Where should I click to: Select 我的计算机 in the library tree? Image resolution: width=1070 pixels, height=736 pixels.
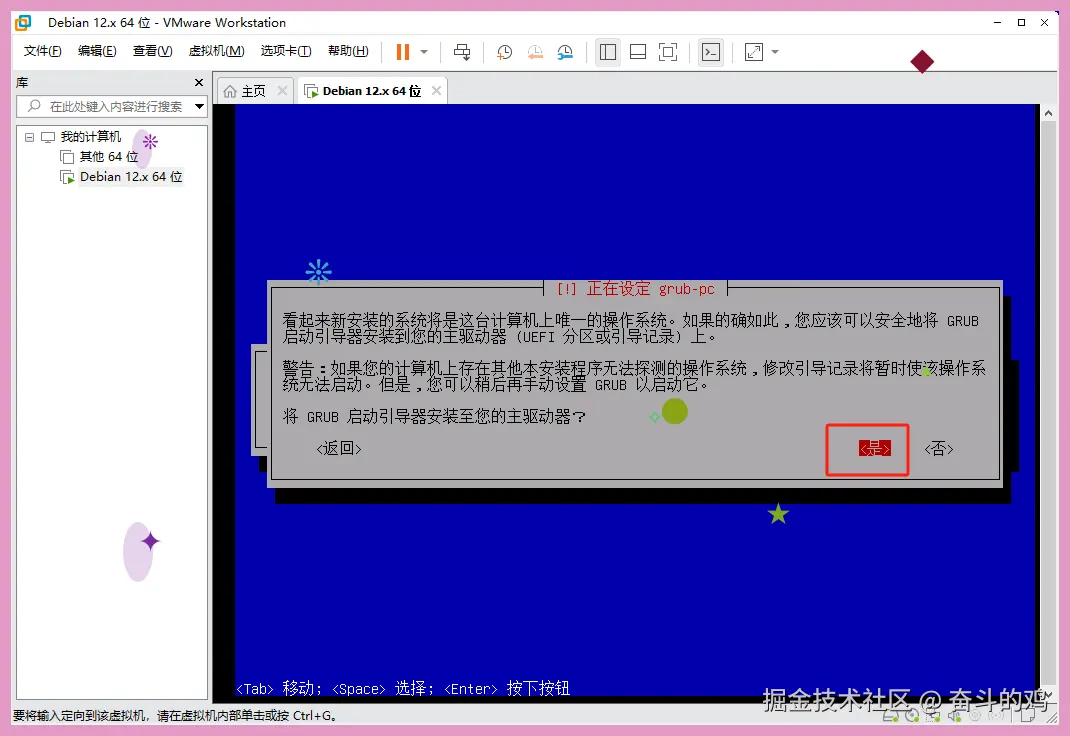click(90, 137)
